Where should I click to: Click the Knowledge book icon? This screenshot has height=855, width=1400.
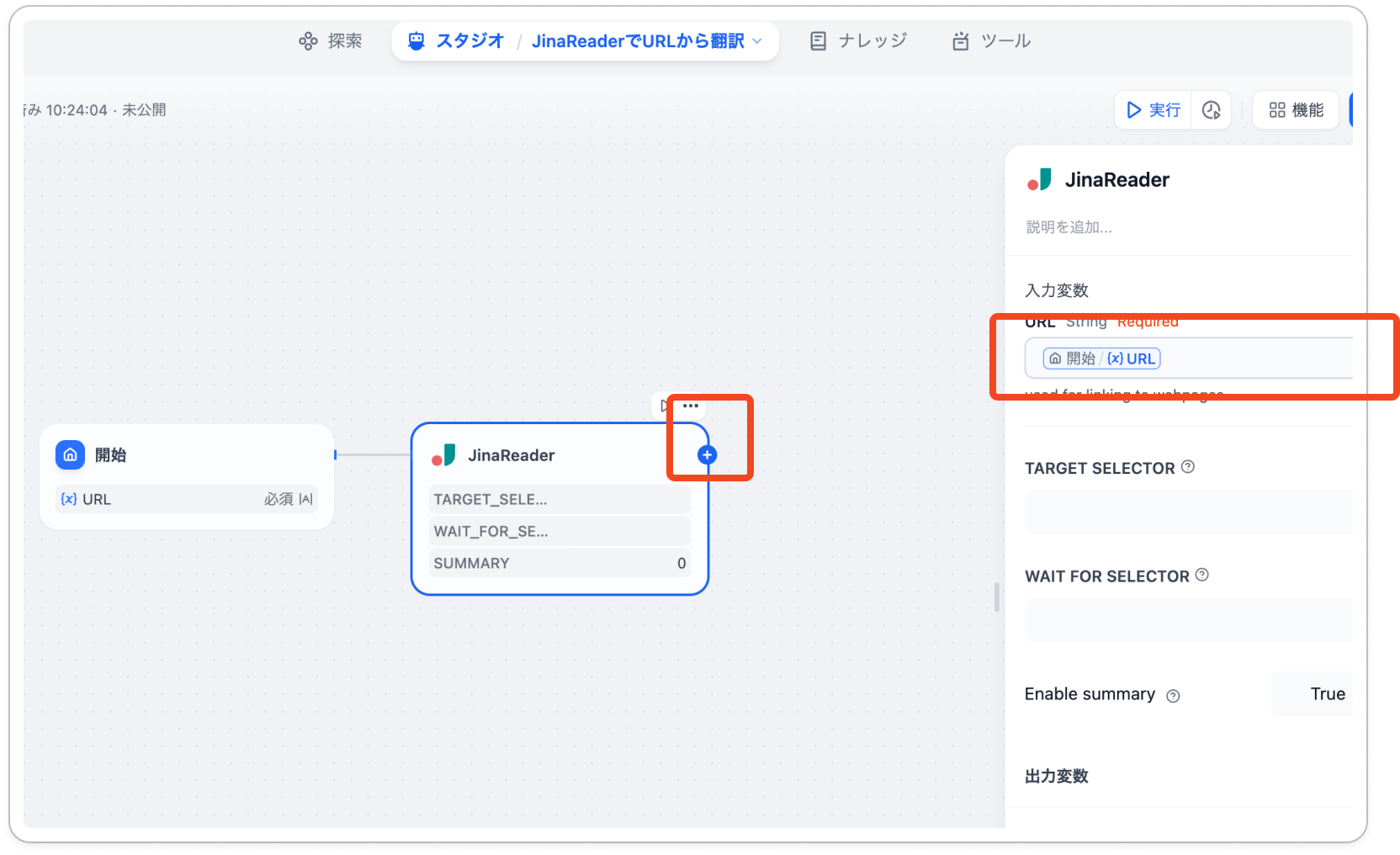pos(818,40)
